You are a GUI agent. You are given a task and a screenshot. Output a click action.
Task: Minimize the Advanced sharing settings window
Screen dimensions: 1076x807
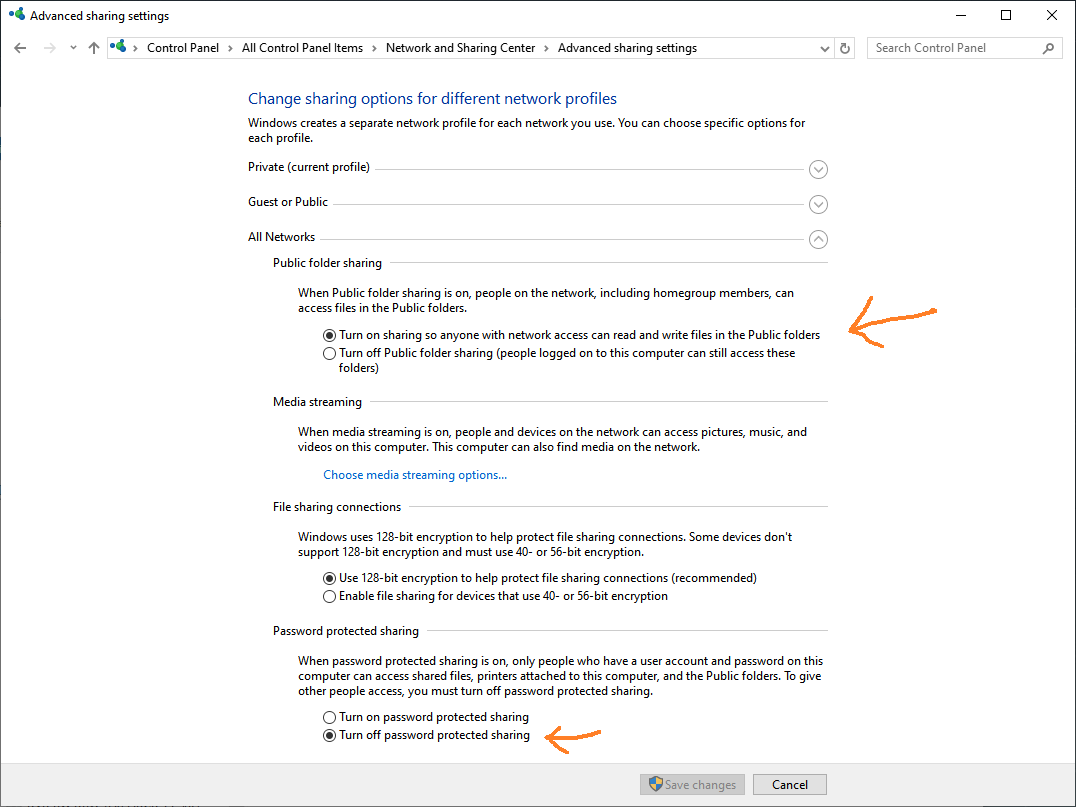[x=961, y=15]
